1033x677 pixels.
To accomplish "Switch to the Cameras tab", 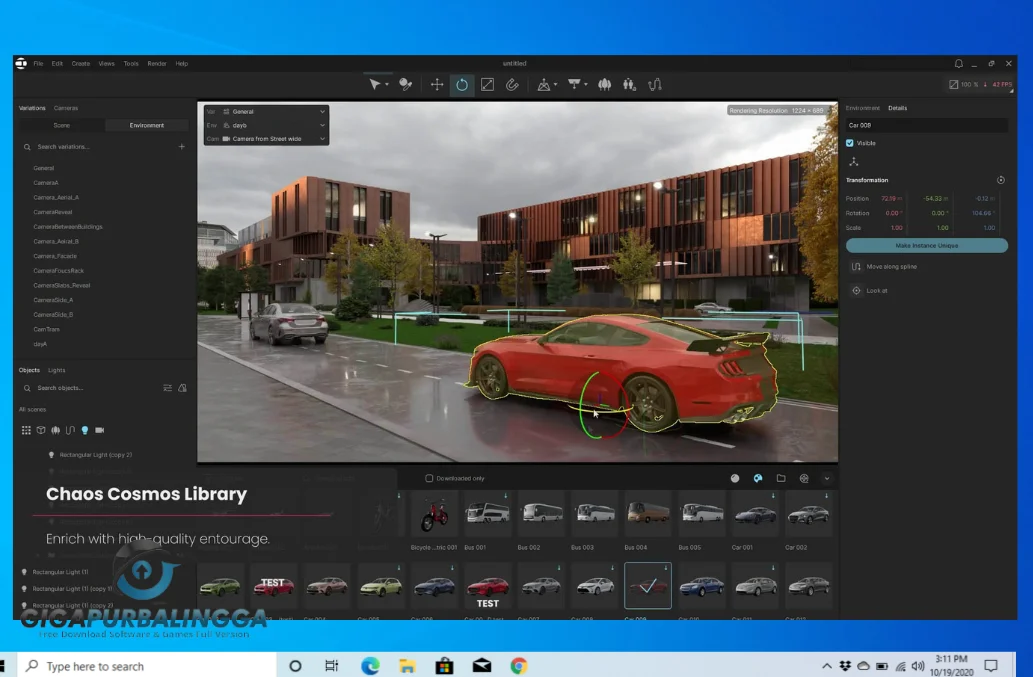I will (66, 108).
